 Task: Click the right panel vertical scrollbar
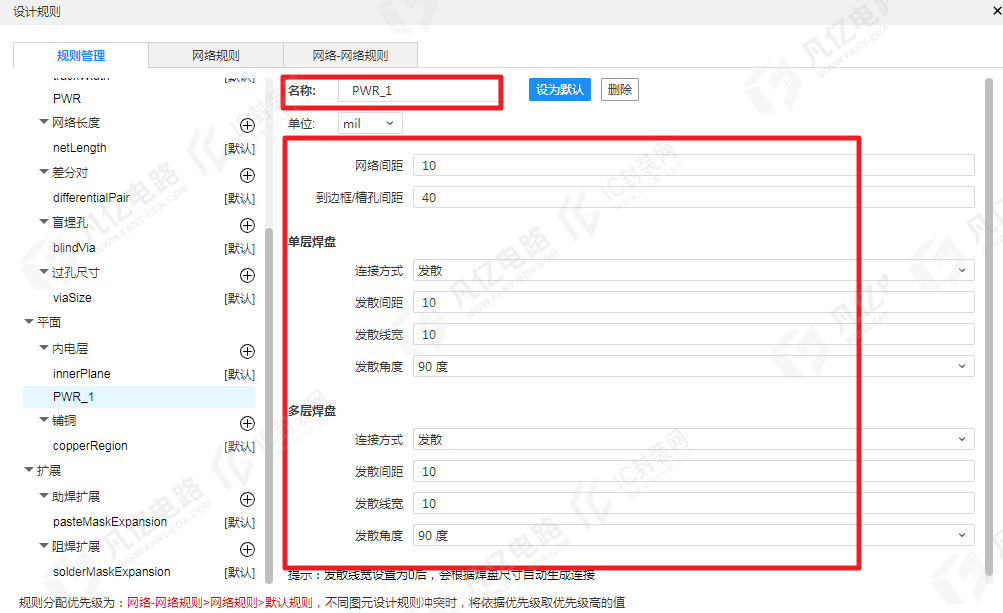click(x=989, y=326)
